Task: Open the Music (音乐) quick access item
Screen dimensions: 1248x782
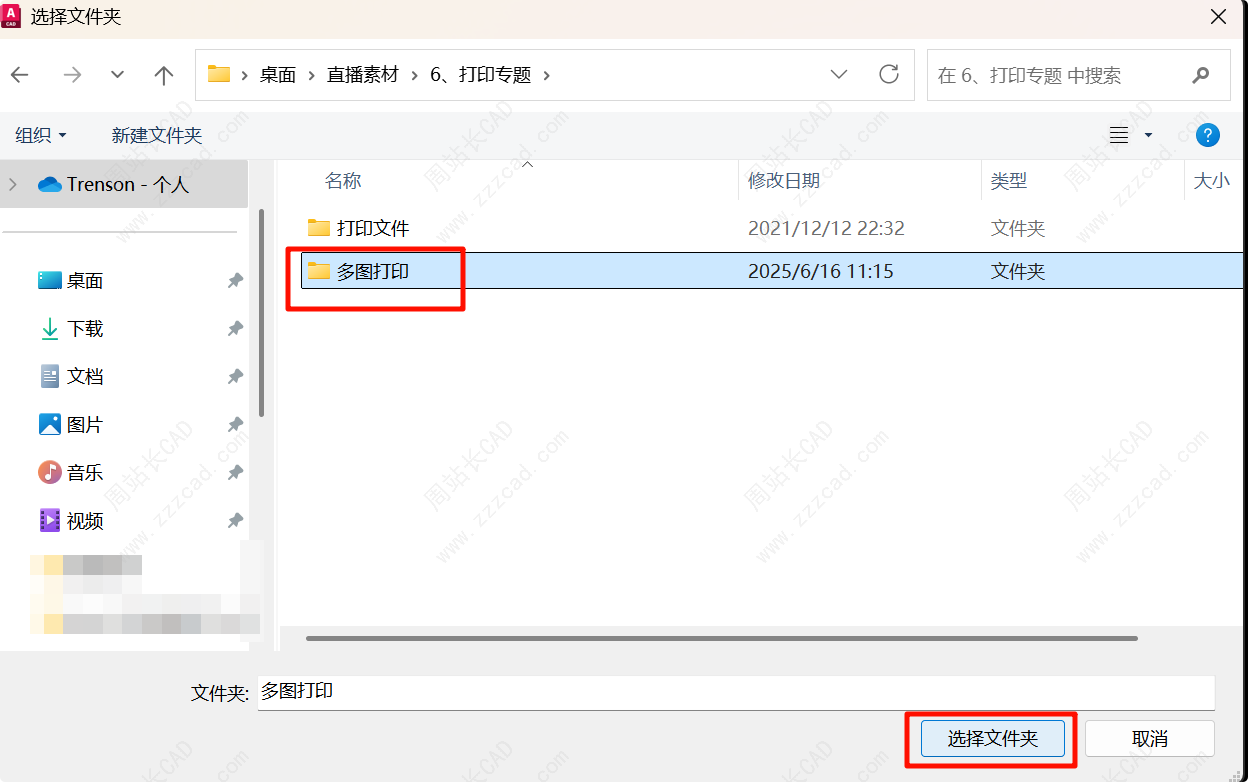Action: point(84,473)
